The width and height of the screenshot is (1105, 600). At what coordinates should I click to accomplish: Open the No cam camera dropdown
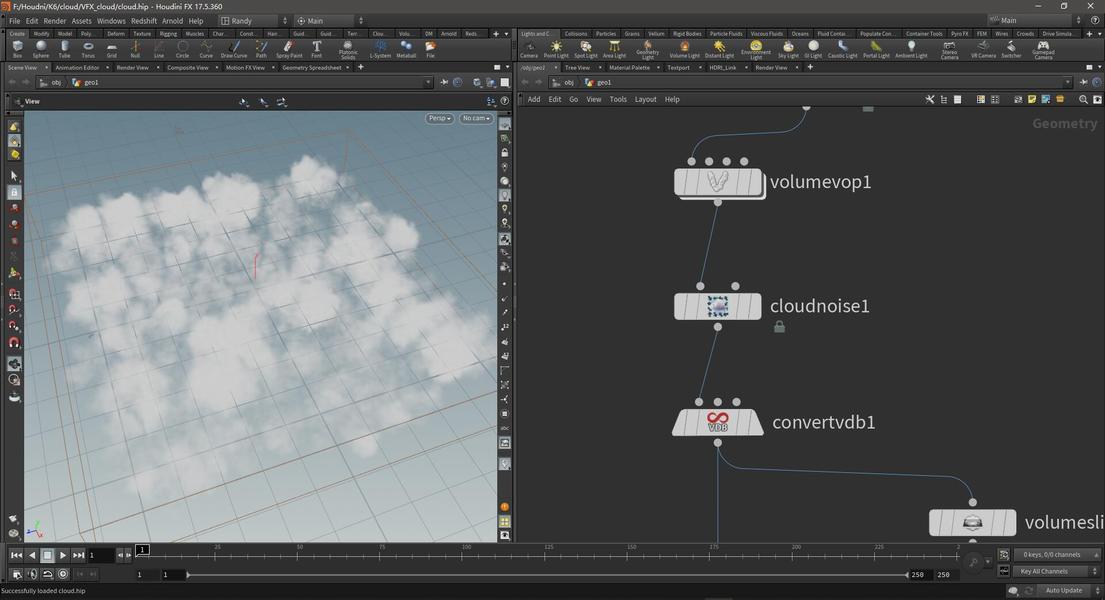pos(476,118)
